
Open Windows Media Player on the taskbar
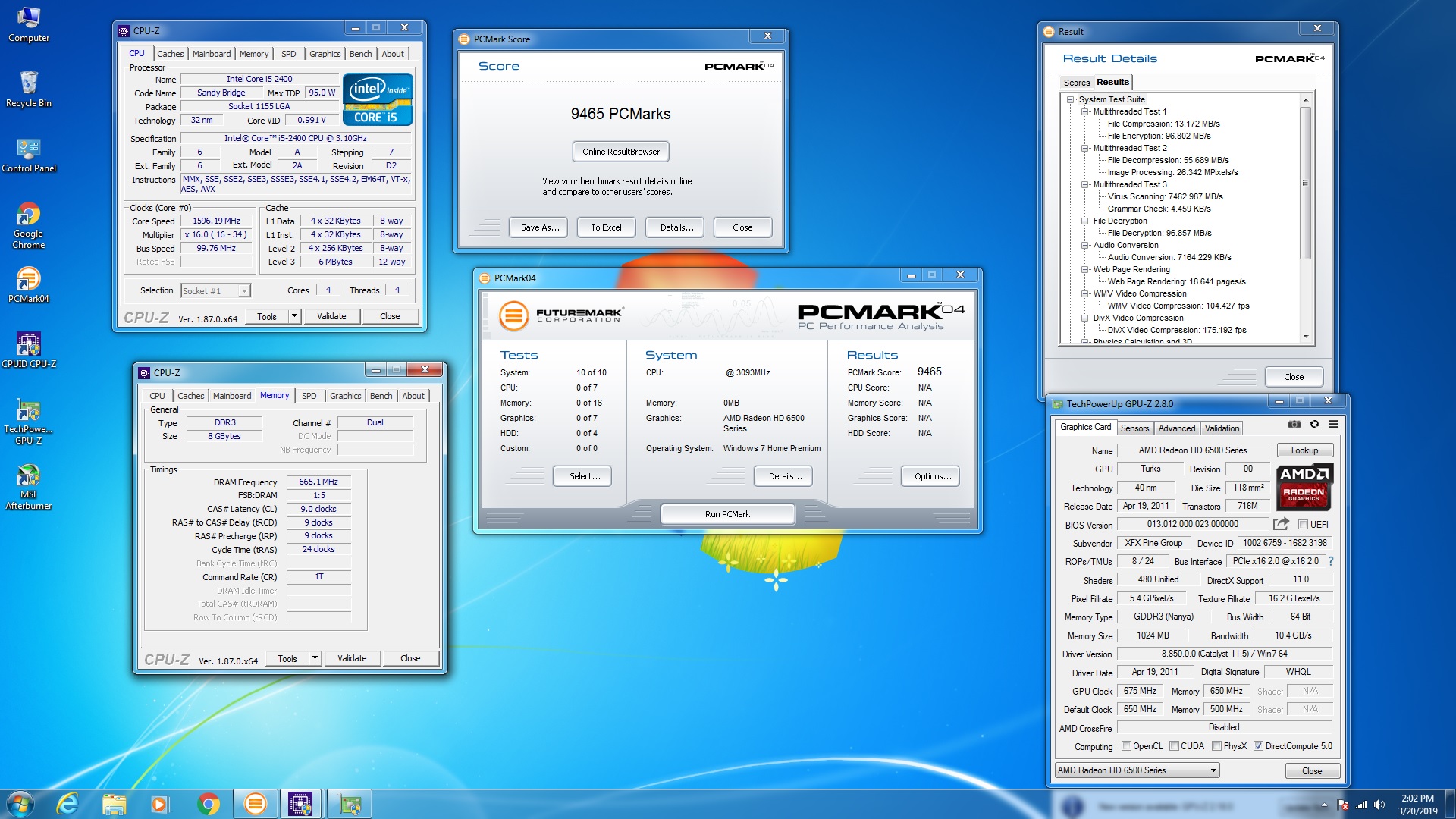(x=159, y=804)
